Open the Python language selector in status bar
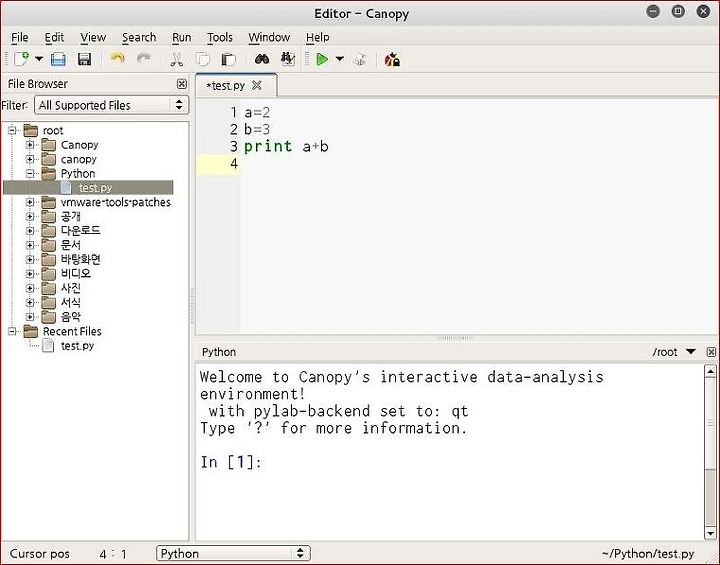 pyautogui.click(x=233, y=553)
